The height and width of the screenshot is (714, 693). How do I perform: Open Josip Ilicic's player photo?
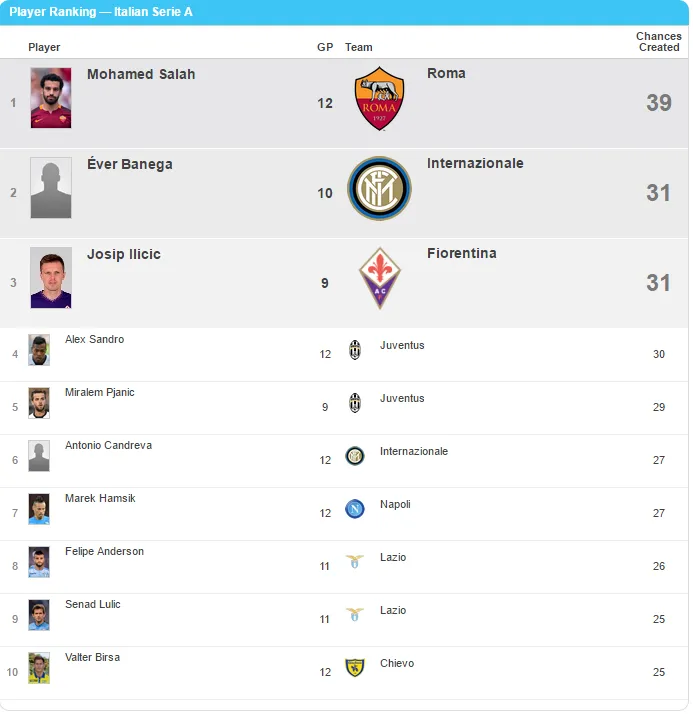[51, 278]
